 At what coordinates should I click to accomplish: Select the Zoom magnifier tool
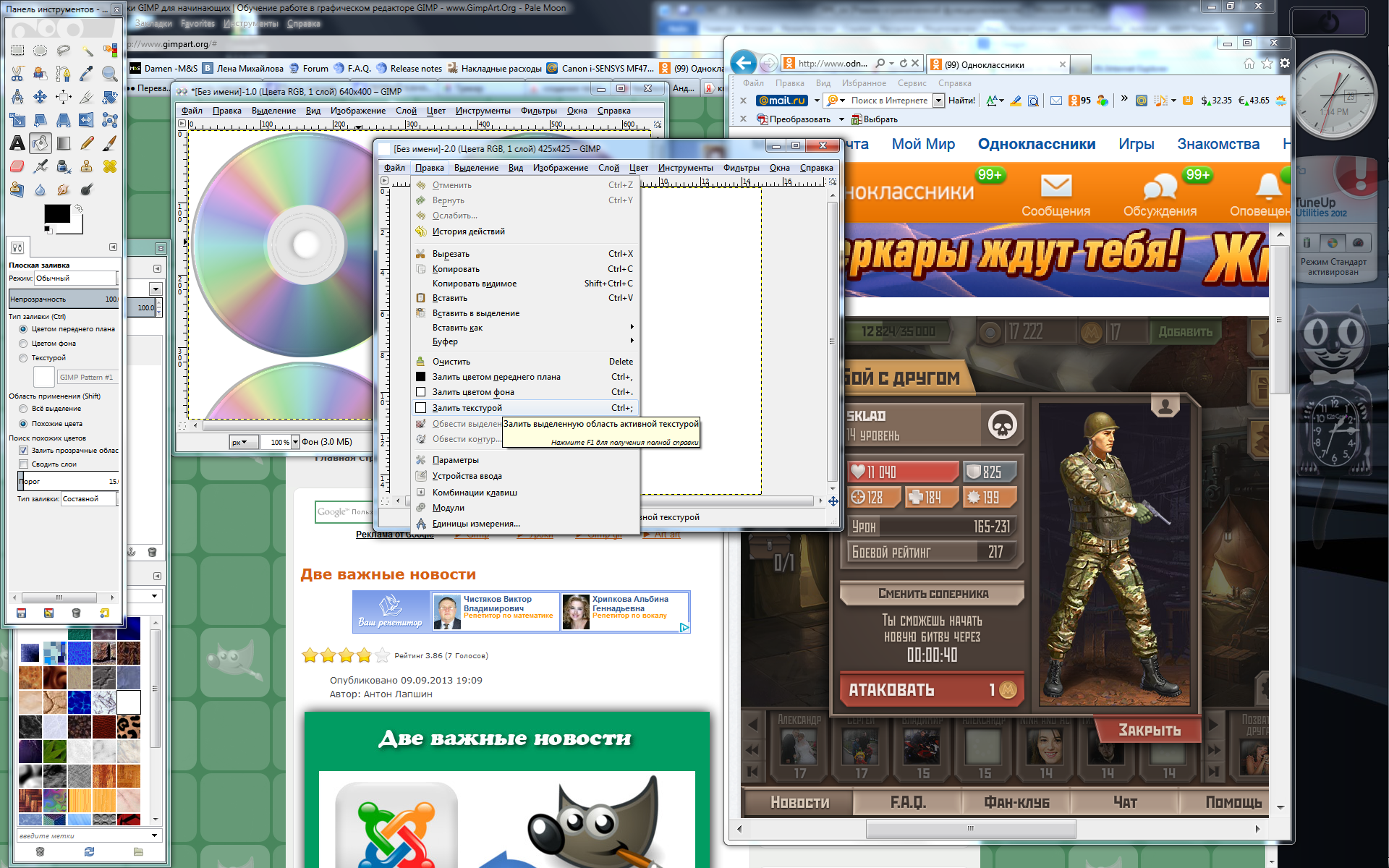[x=110, y=74]
